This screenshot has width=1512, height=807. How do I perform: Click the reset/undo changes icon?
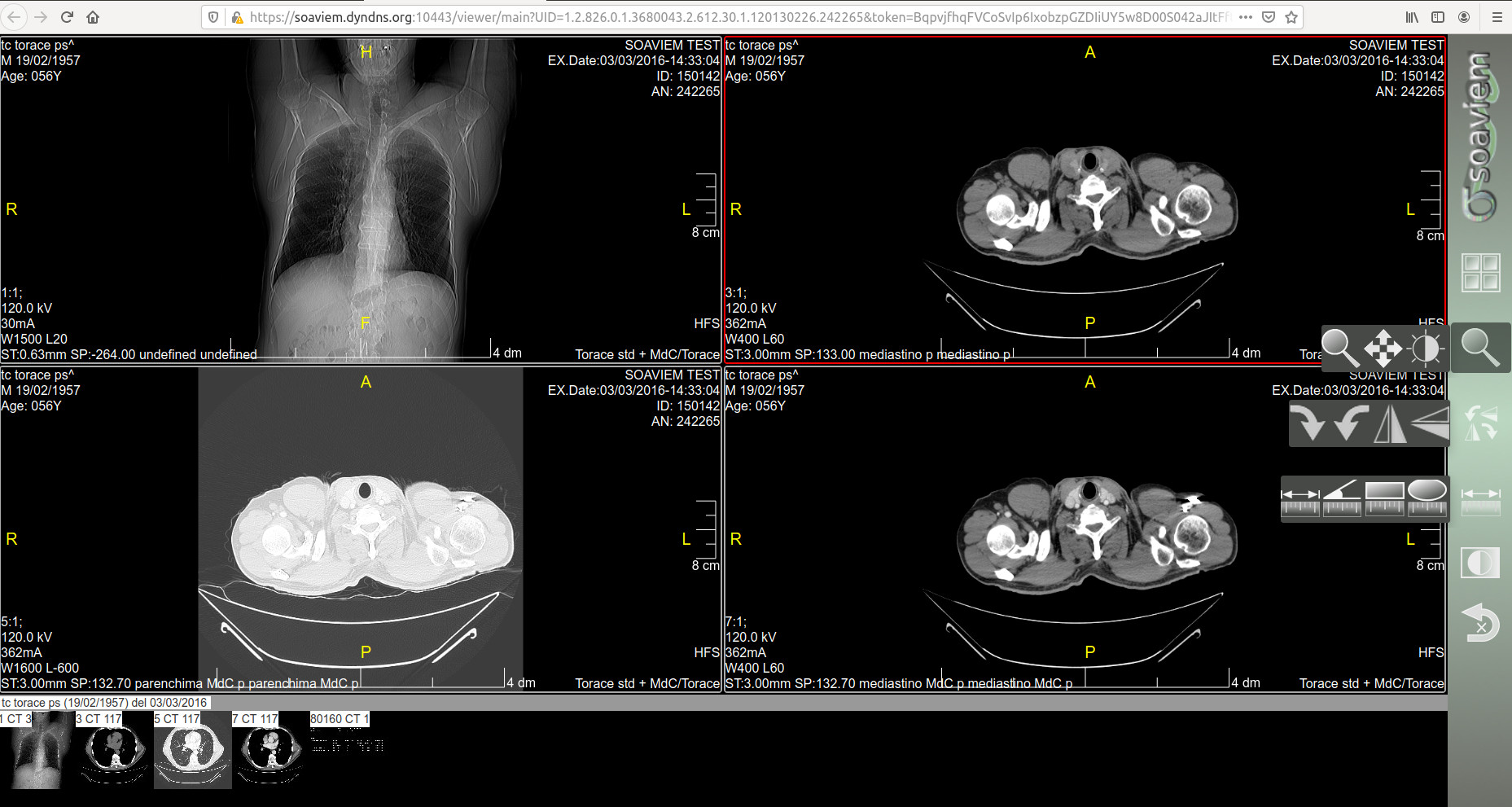(x=1480, y=623)
